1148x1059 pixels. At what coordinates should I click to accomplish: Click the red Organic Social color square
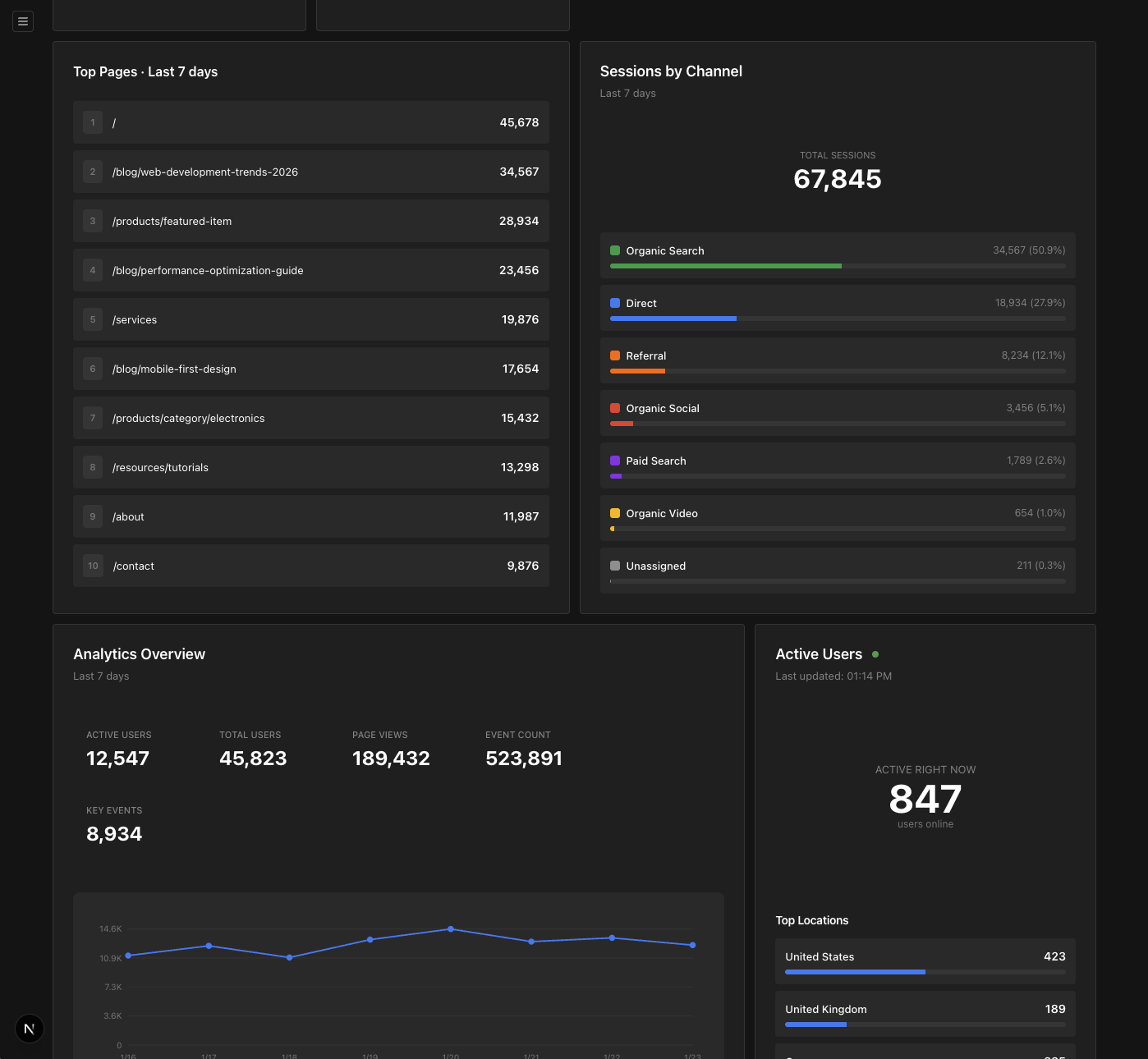click(615, 408)
